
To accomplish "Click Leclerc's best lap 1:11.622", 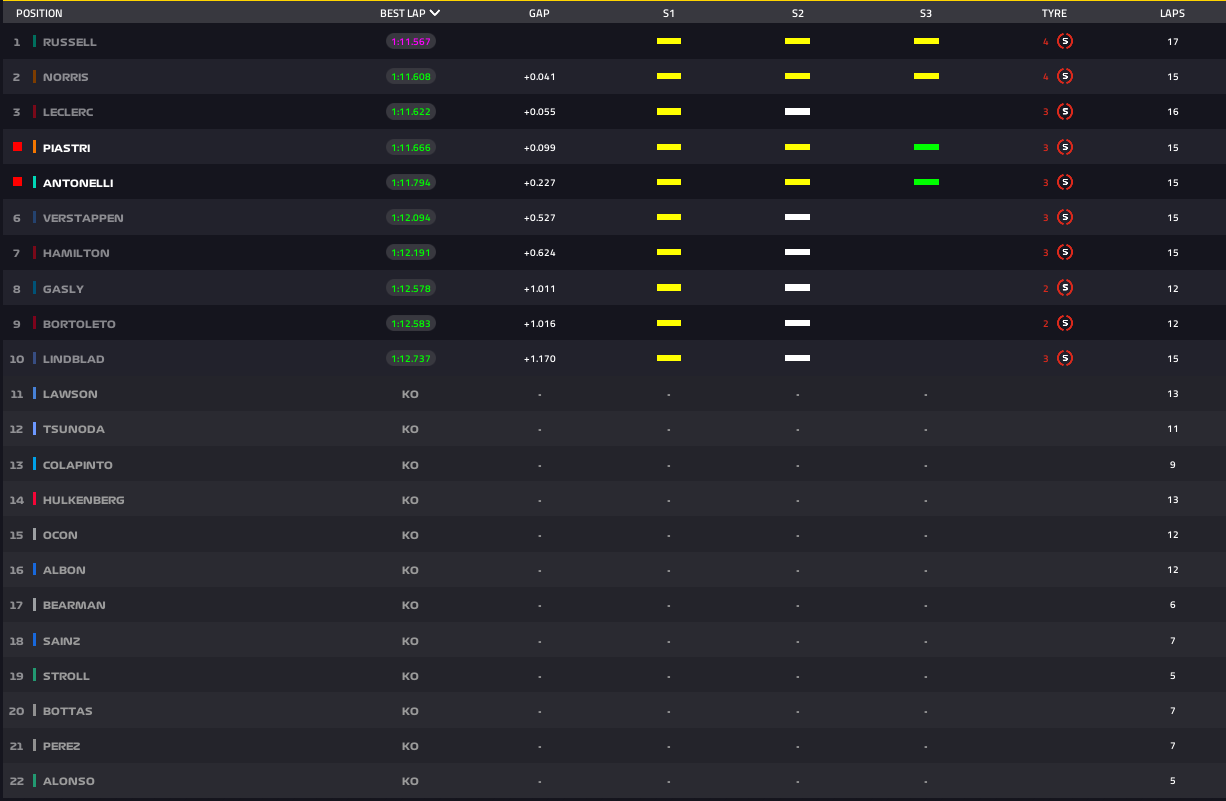I will tap(411, 112).
